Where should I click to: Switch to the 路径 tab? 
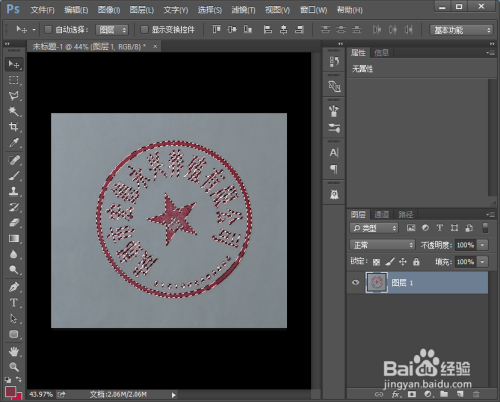pos(406,214)
